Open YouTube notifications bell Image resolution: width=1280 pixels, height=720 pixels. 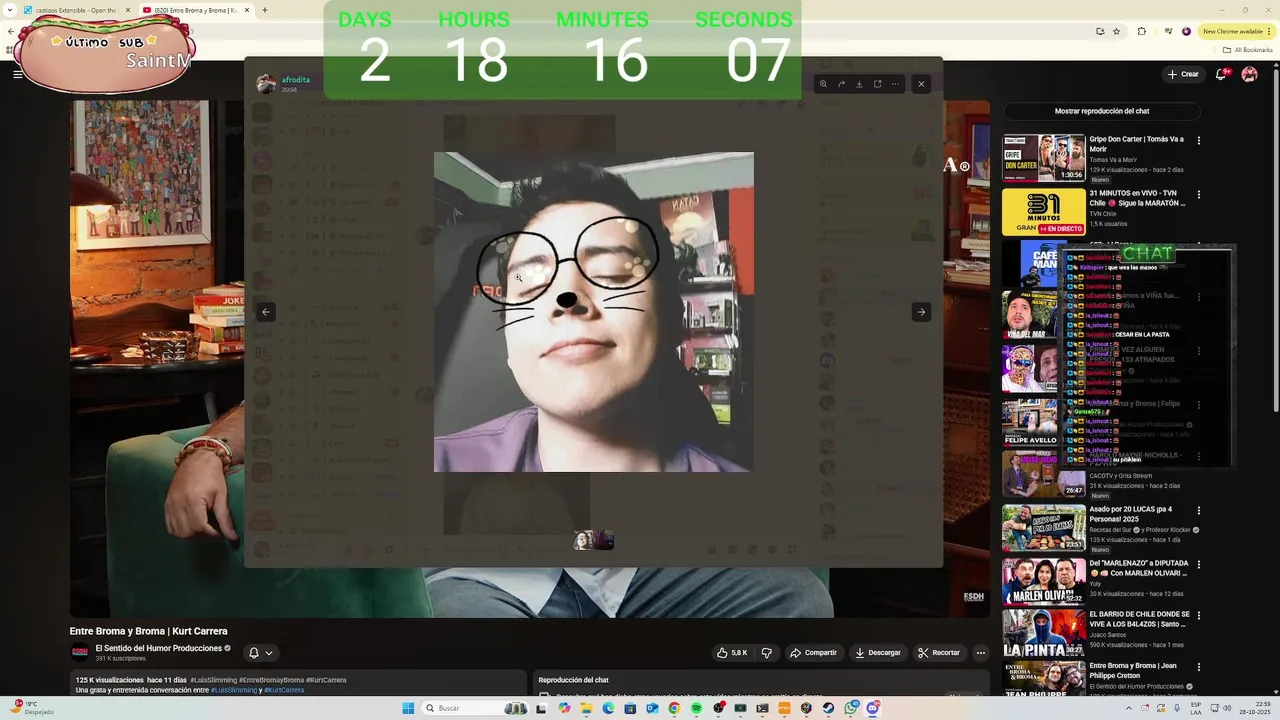pyautogui.click(x=1224, y=74)
